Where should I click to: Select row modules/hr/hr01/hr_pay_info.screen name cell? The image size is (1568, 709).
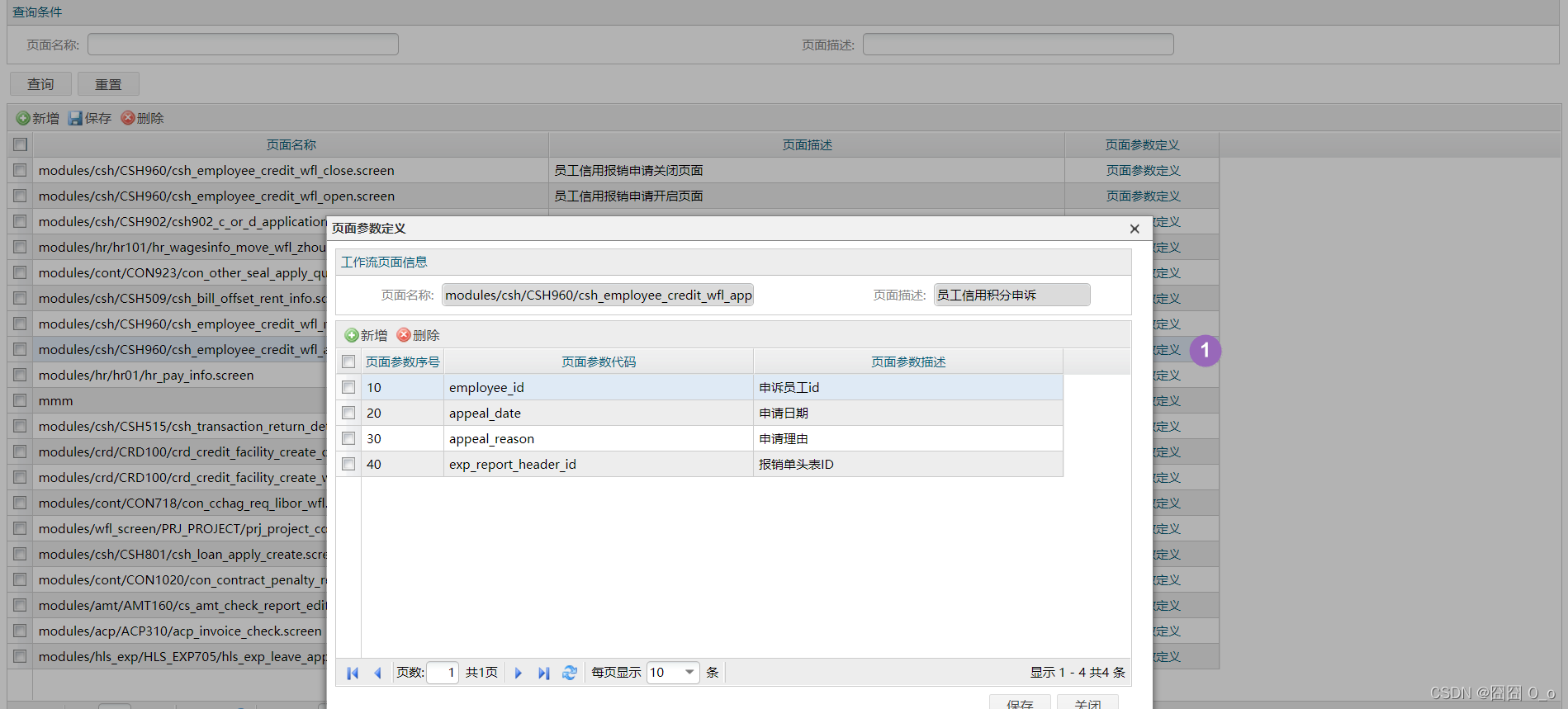[180, 375]
